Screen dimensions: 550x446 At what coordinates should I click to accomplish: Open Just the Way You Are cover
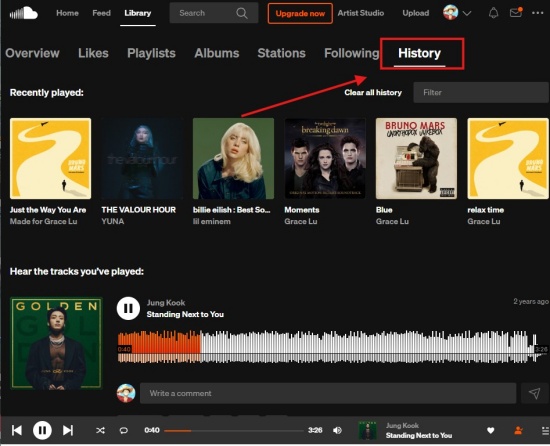tap(51, 158)
